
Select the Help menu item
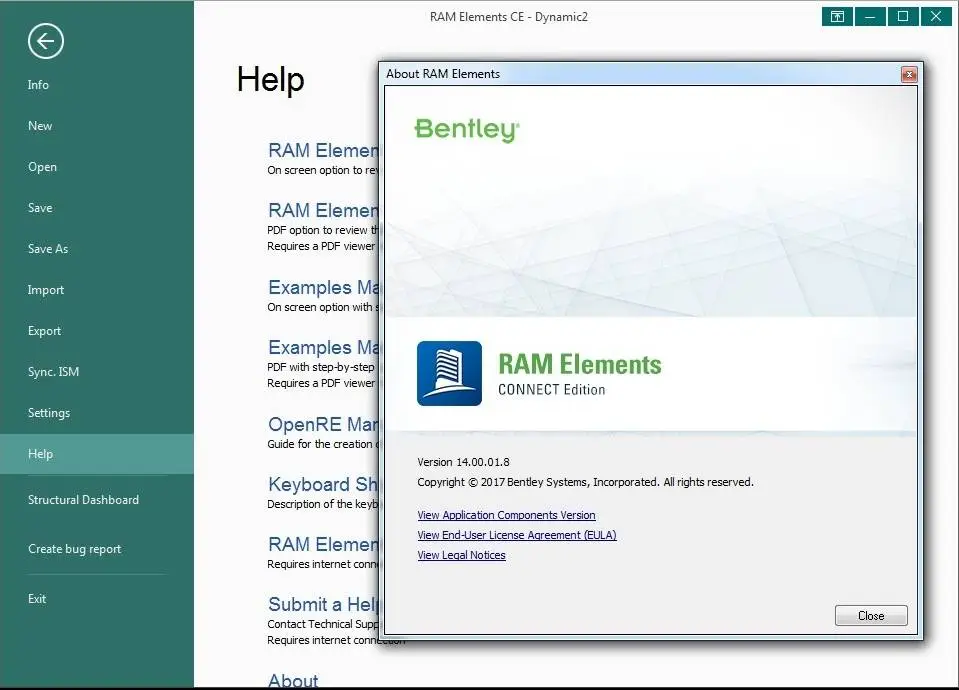click(97, 454)
